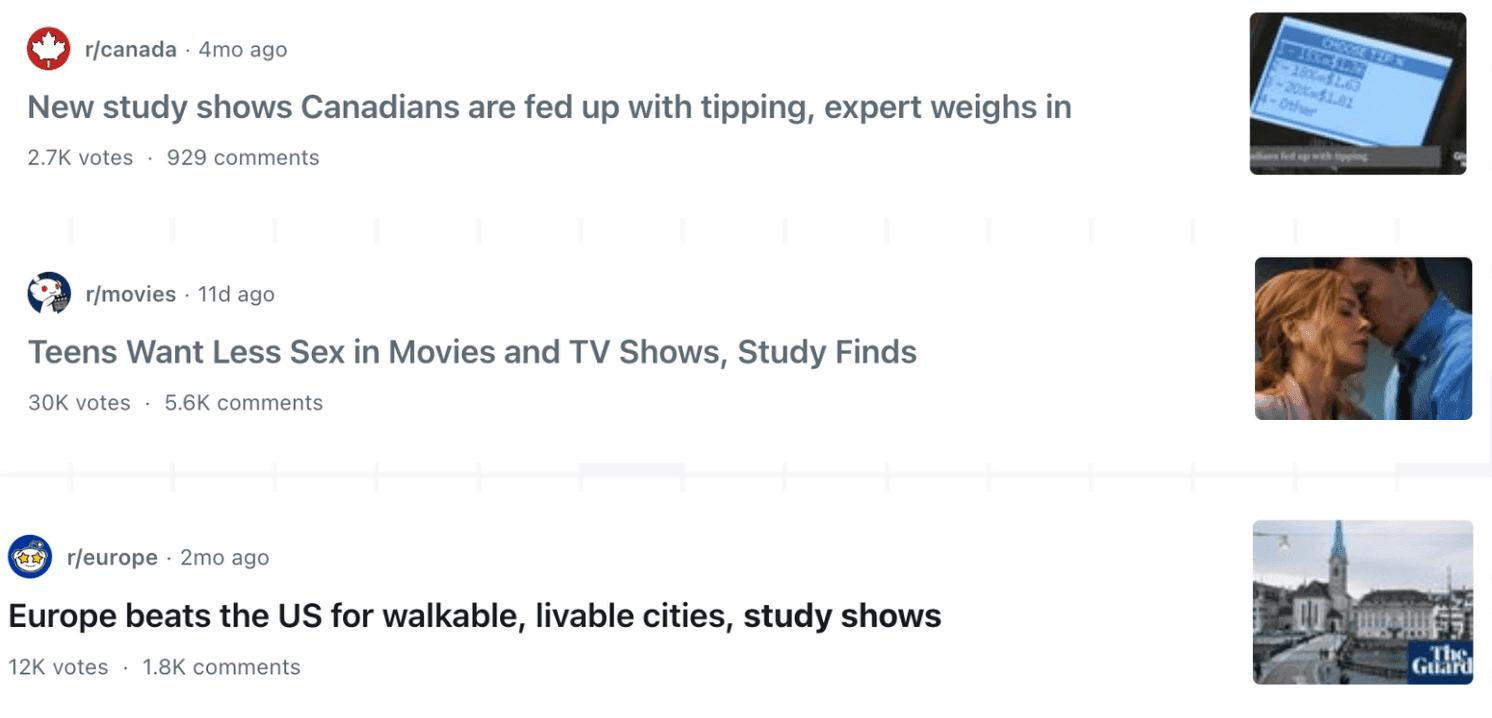Click the 11d ago timestamp

[236, 294]
